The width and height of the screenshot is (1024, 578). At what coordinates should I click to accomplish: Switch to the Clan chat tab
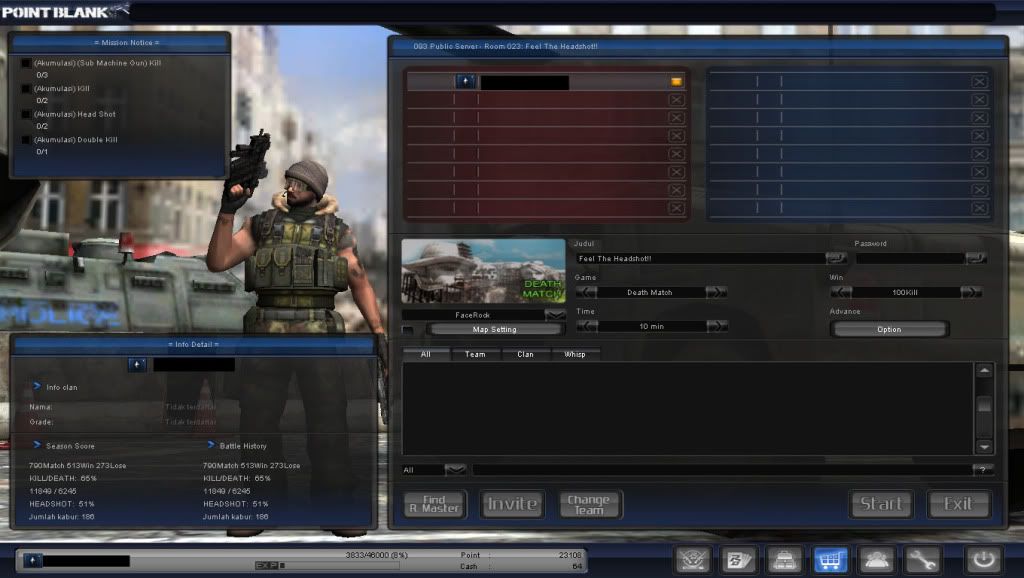click(526, 354)
